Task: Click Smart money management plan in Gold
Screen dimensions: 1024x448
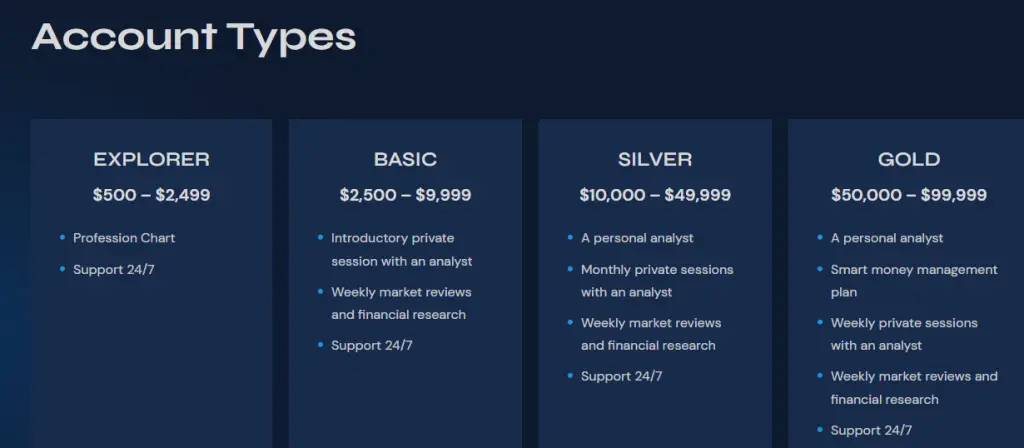Action: [x=914, y=281]
